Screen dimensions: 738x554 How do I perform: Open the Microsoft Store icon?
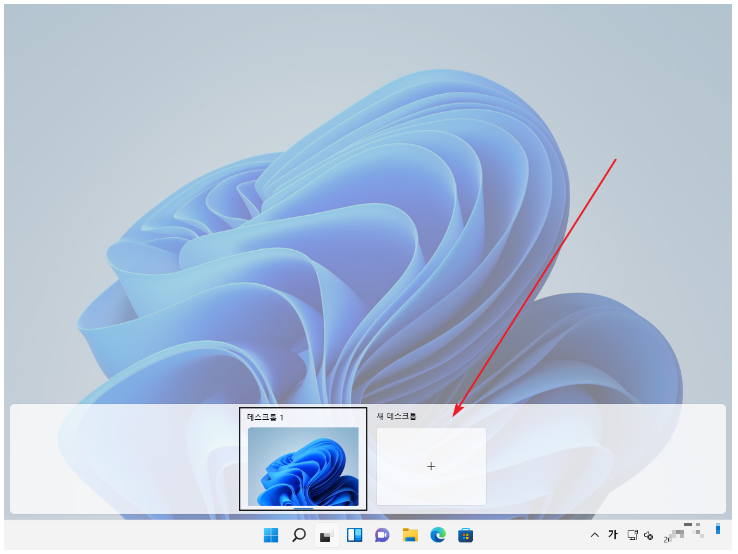point(465,535)
